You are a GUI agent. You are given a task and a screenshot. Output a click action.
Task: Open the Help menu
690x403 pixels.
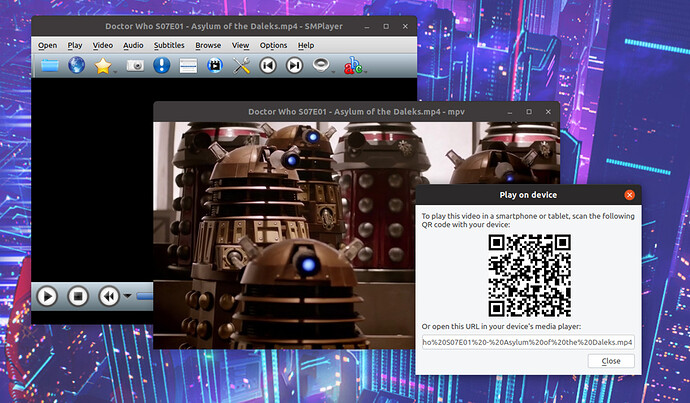pyautogui.click(x=306, y=45)
